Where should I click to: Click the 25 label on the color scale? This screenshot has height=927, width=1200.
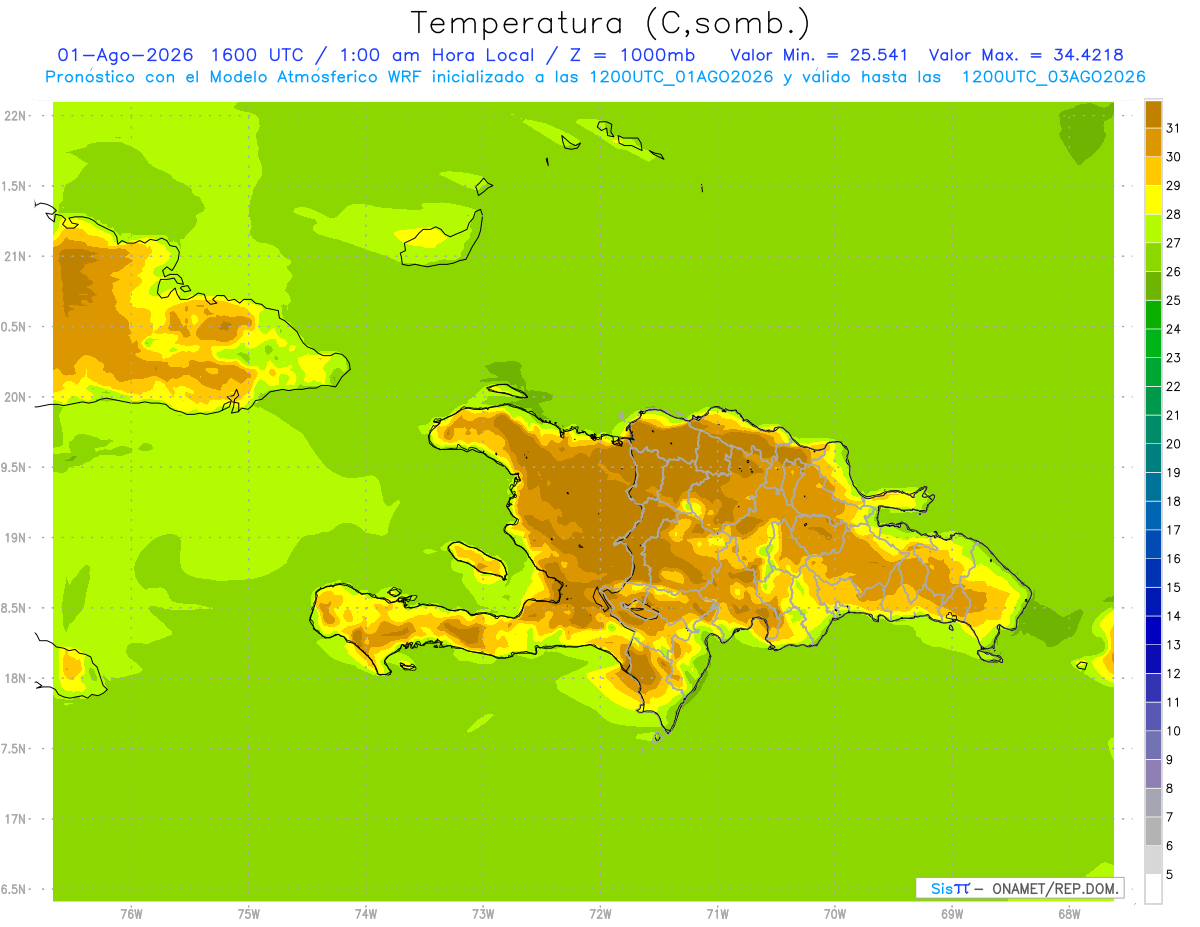point(1173,300)
